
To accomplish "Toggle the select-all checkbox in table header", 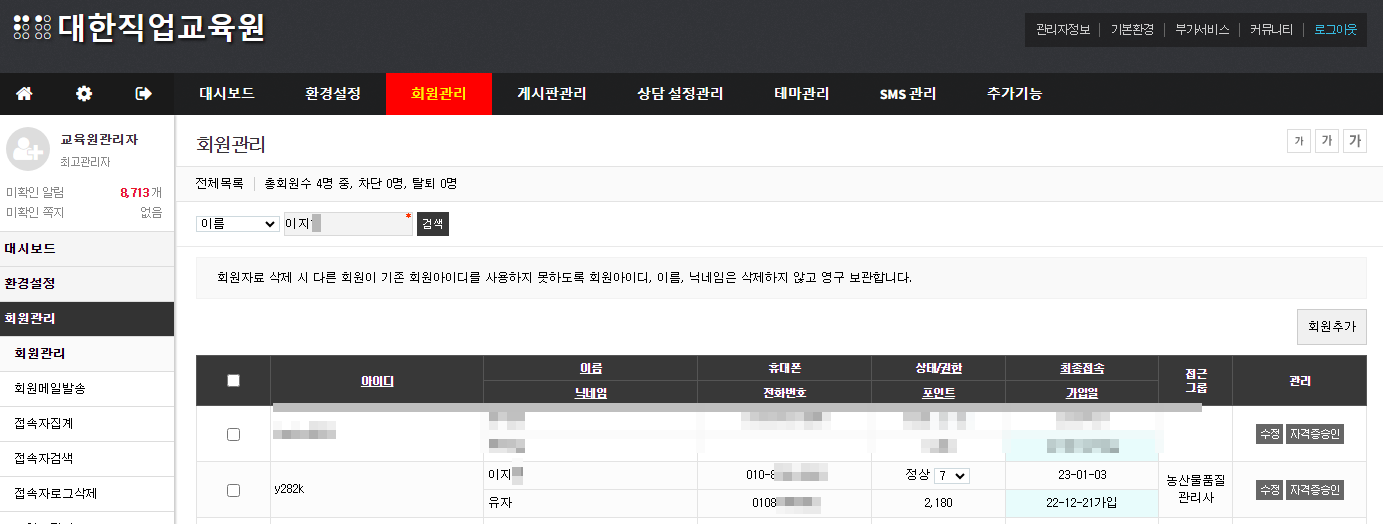I will pos(233,380).
